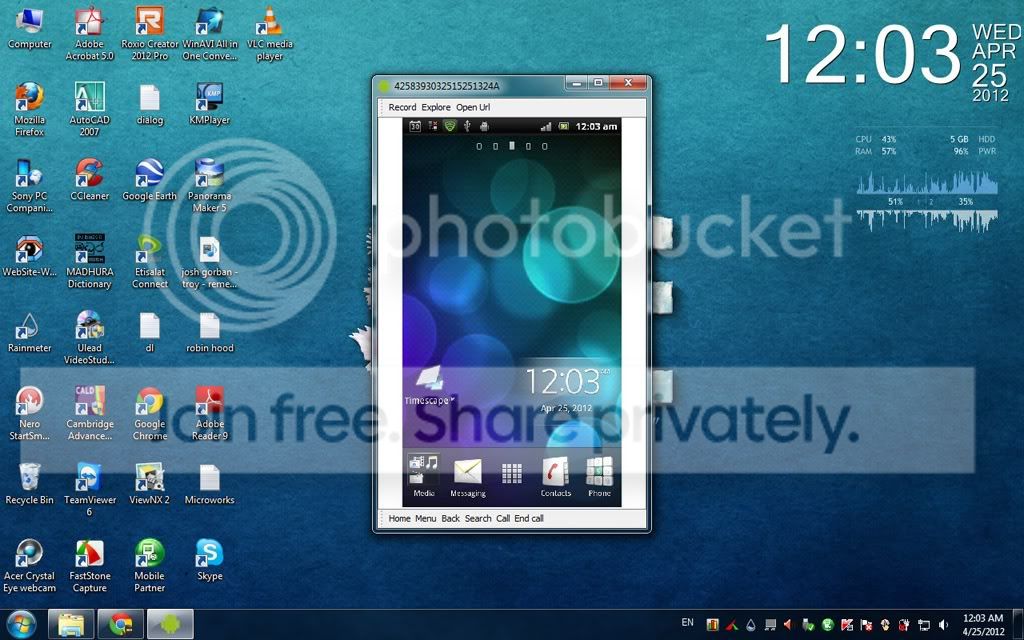1024x640 pixels.
Task: Click the Record menu item
Action: pos(402,107)
